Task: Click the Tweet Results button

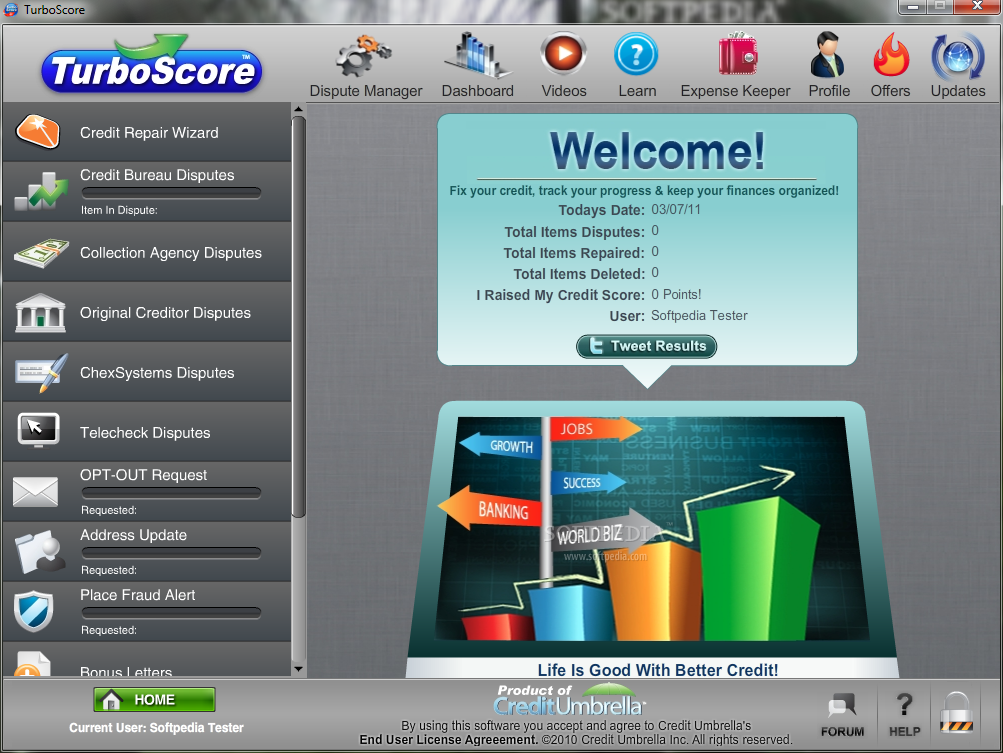Action: (646, 346)
